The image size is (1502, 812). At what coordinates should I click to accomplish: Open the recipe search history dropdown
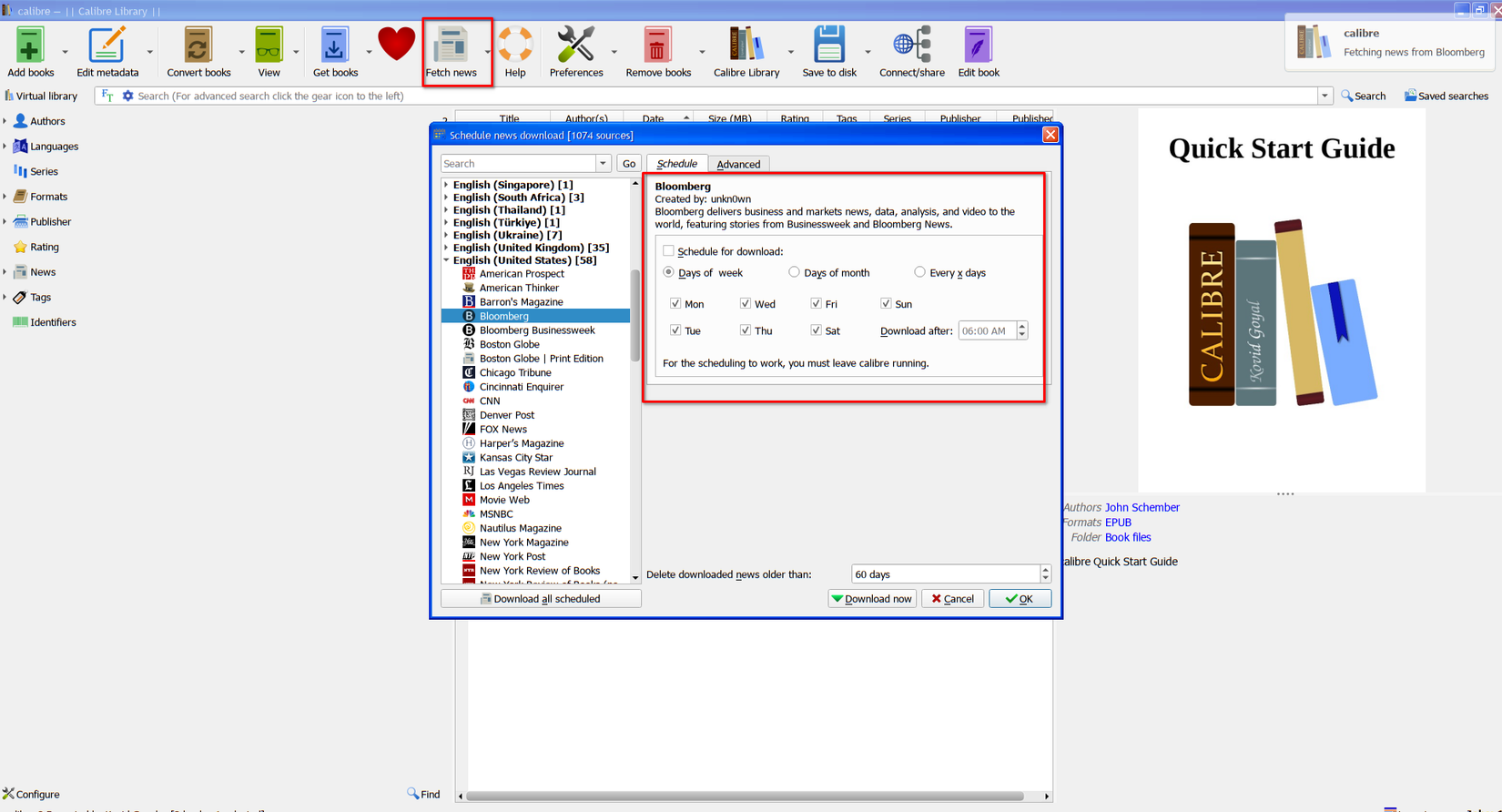(603, 164)
